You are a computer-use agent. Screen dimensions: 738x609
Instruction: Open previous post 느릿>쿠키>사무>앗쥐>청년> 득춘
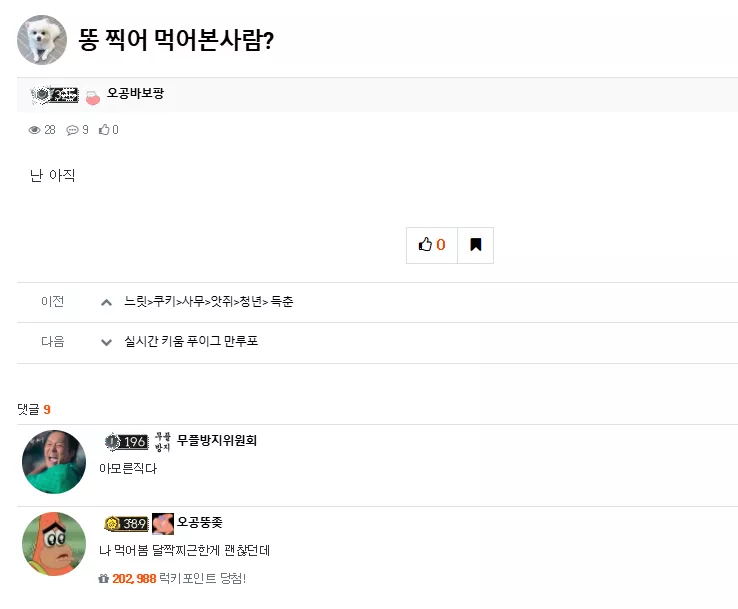click(x=209, y=301)
